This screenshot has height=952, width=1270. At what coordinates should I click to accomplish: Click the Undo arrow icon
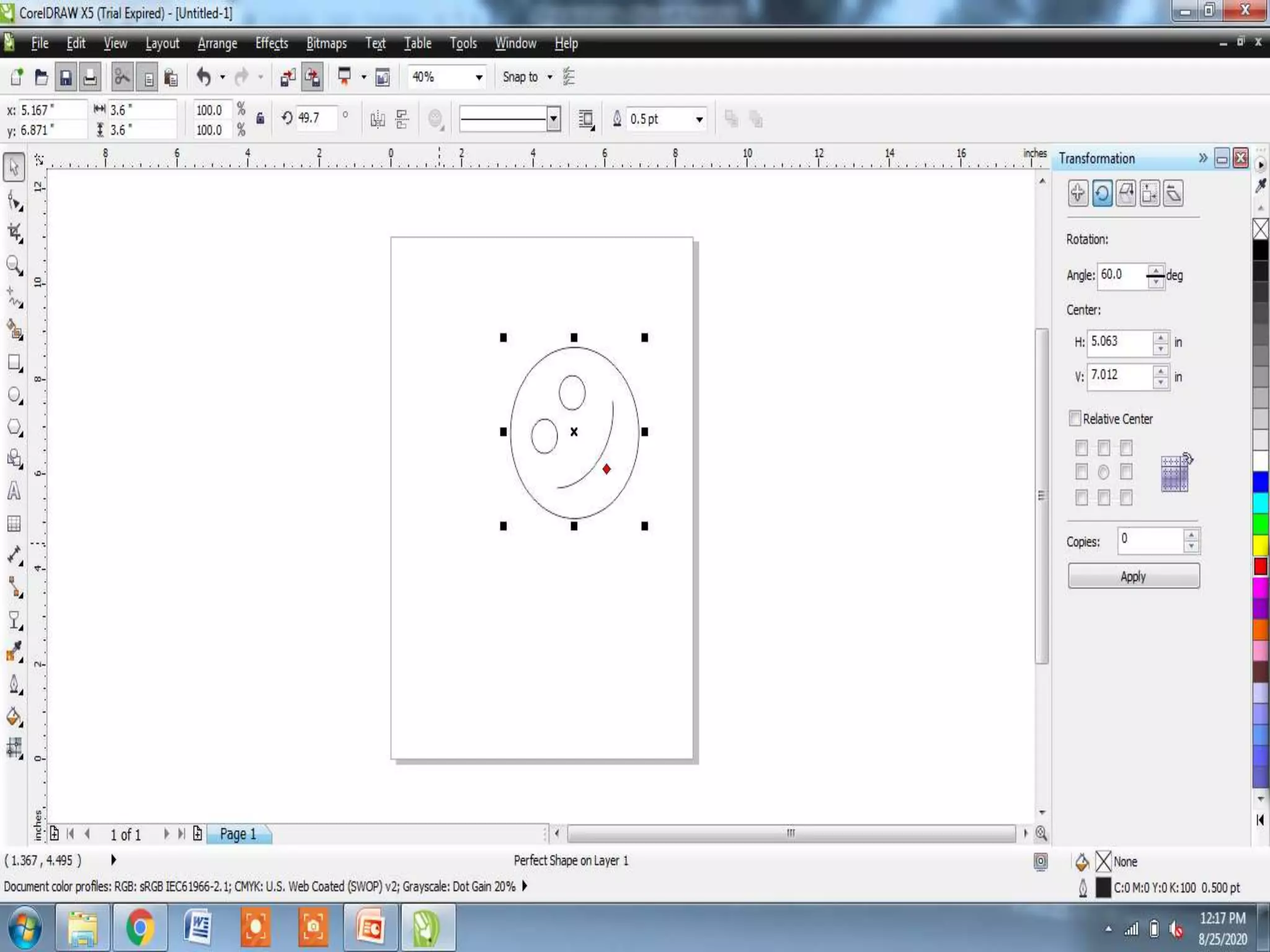[x=203, y=77]
